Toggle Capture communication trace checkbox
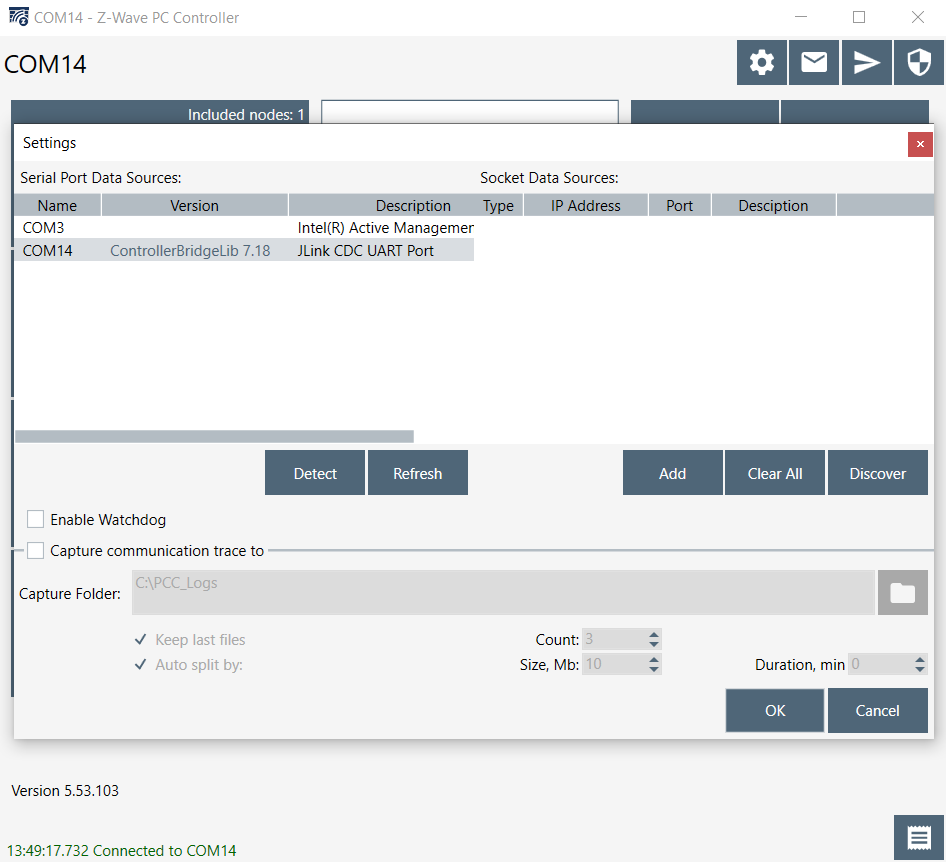946x862 pixels. tap(36, 551)
